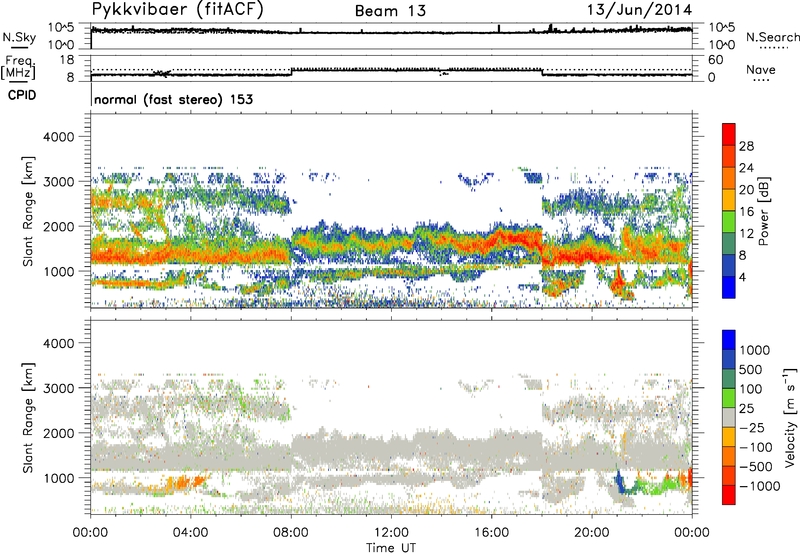Click the 'Power [dB]' color bar label
Image resolution: width=800 pixels, height=554 pixels.
(x=763, y=211)
